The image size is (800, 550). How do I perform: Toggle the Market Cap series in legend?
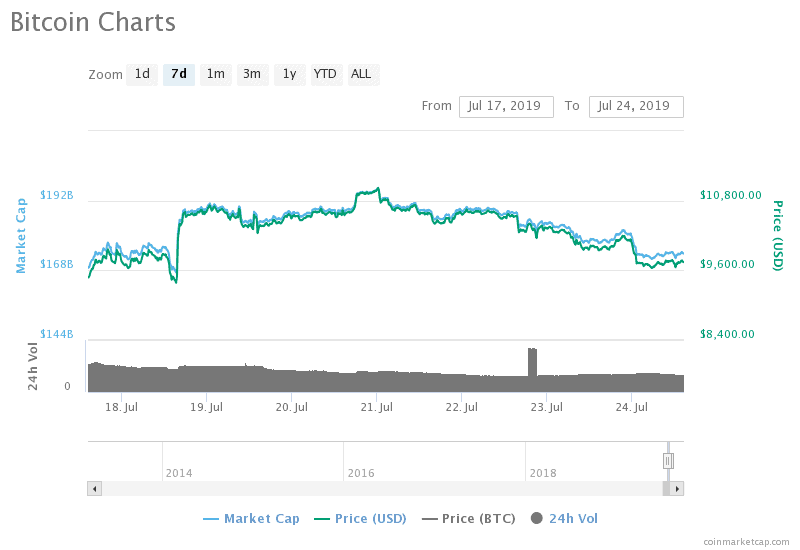251,519
